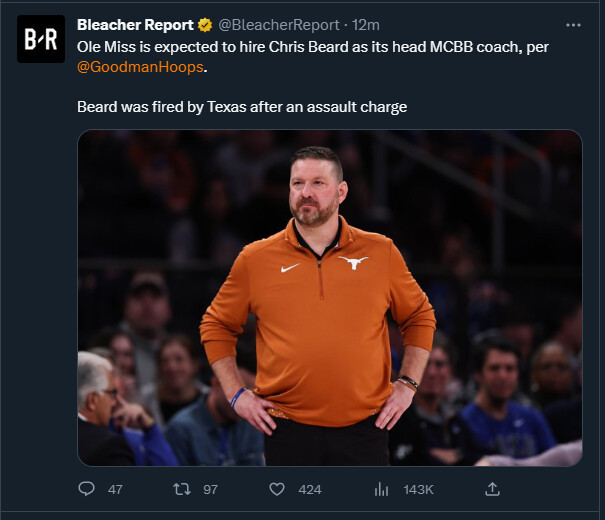The height and width of the screenshot is (520, 605).
Task: Click the gold verified badge
Action: point(205,24)
